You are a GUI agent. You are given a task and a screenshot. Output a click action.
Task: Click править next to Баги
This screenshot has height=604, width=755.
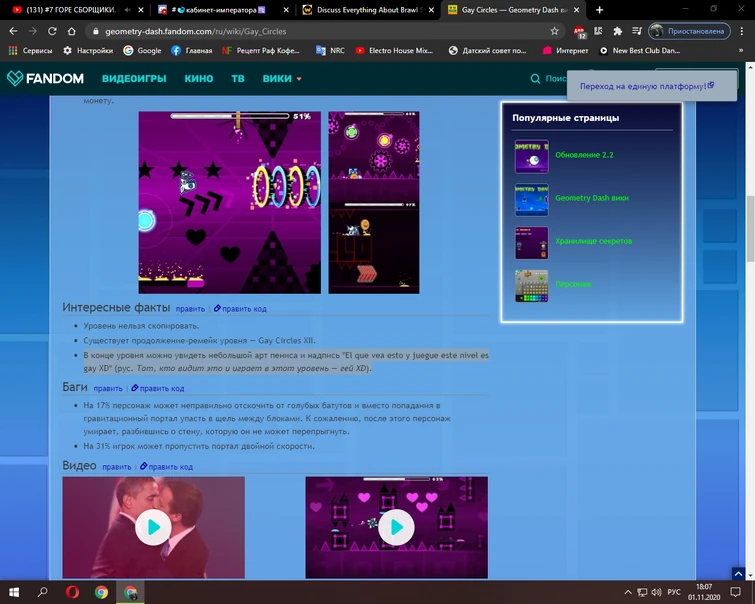[108, 388]
